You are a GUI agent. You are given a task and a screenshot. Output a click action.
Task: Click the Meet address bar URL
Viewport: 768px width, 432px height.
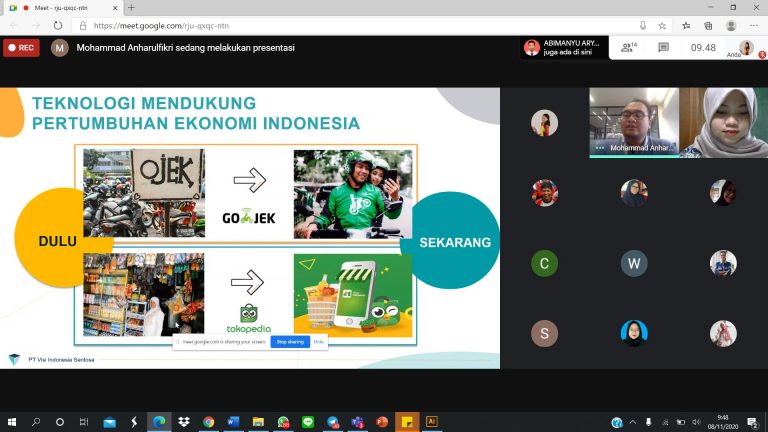point(161,25)
